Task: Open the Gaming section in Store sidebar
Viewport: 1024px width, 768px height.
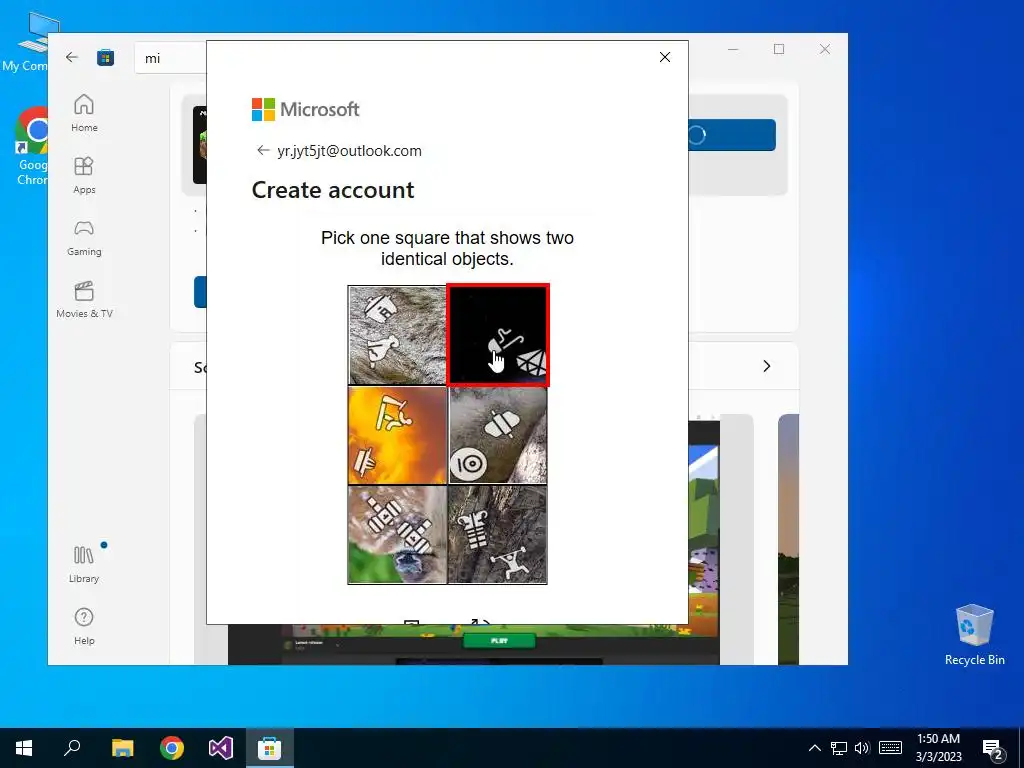Action: 84,237
